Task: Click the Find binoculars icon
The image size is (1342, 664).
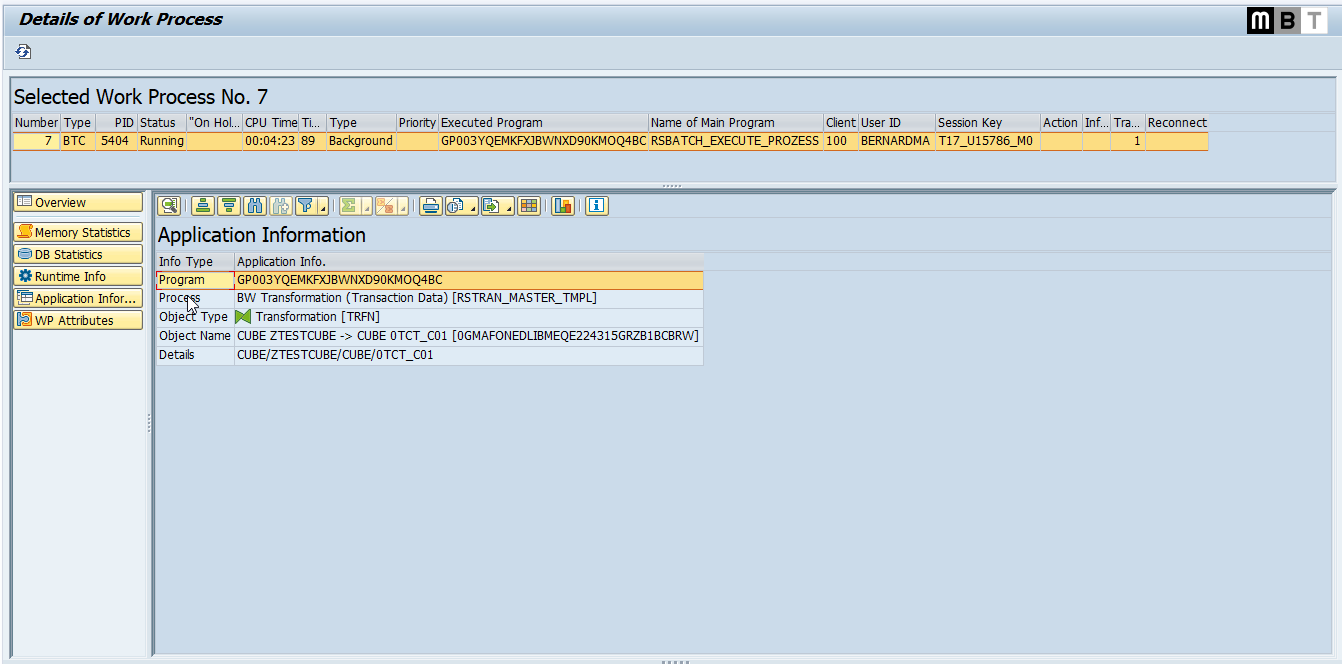Action: 255,206
